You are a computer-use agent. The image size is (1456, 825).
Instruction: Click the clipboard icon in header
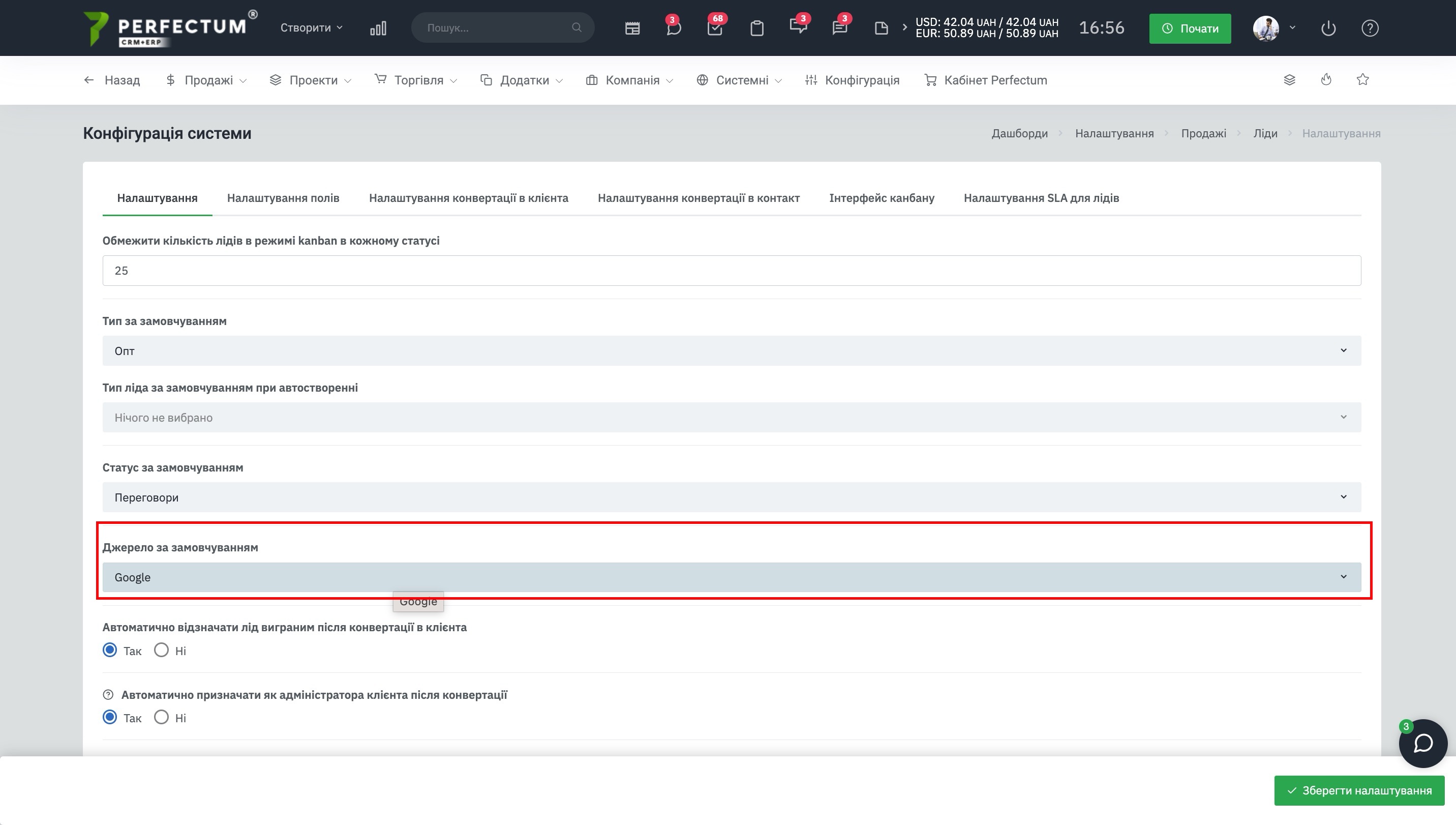[756, 28]
